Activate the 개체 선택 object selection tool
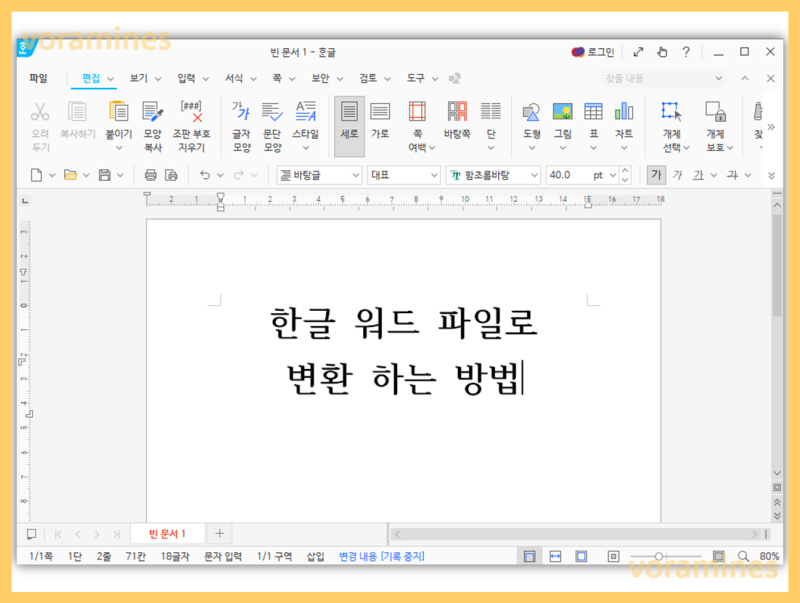This screenshot has height=603, width=800. tap(670, 117)
